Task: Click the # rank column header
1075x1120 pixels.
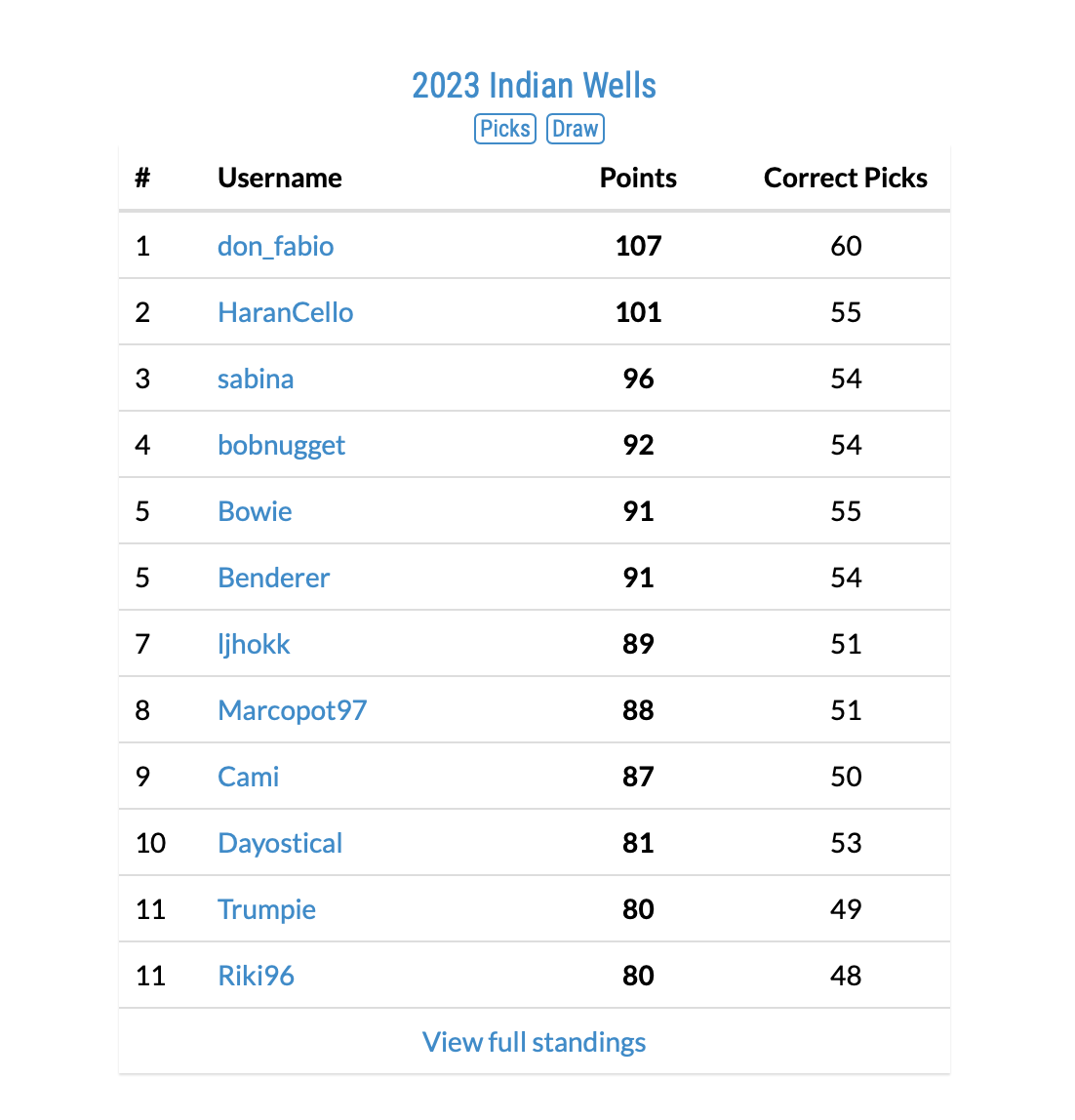Action: [142, 178]
